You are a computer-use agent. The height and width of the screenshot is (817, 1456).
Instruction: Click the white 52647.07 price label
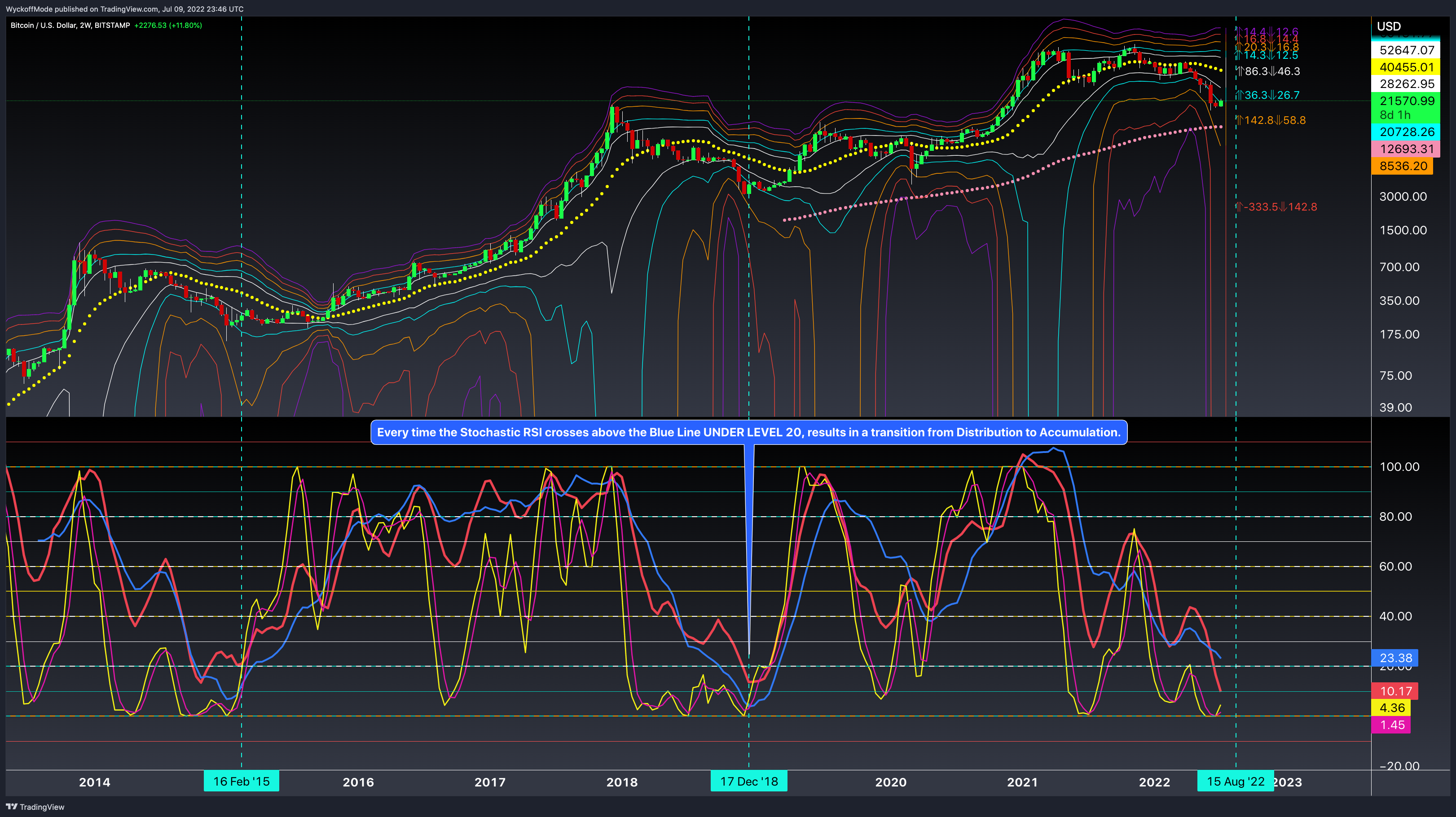1406,50
